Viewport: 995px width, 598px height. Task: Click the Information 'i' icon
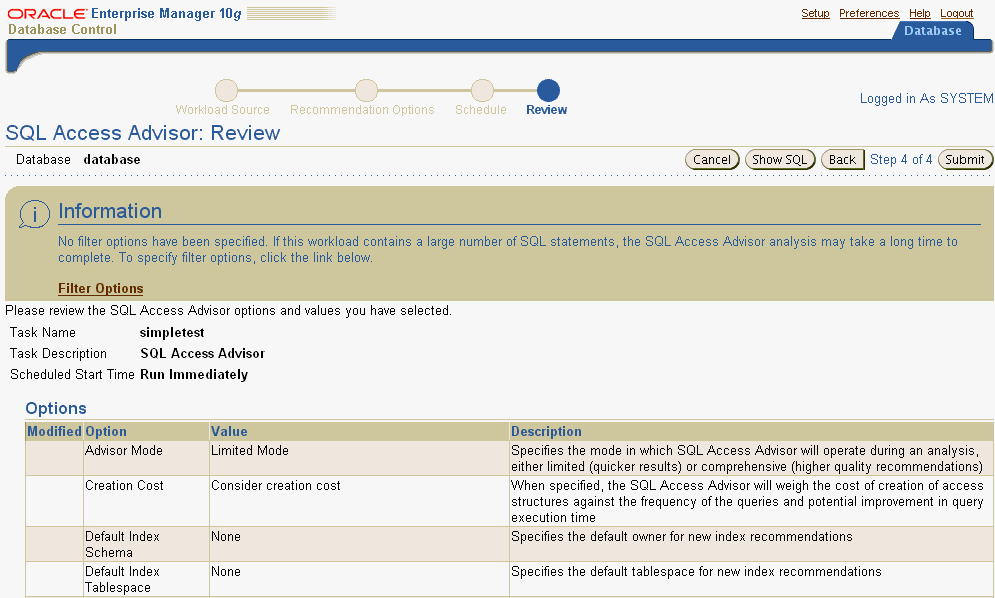pyautogui.click(x=36, y=213)
